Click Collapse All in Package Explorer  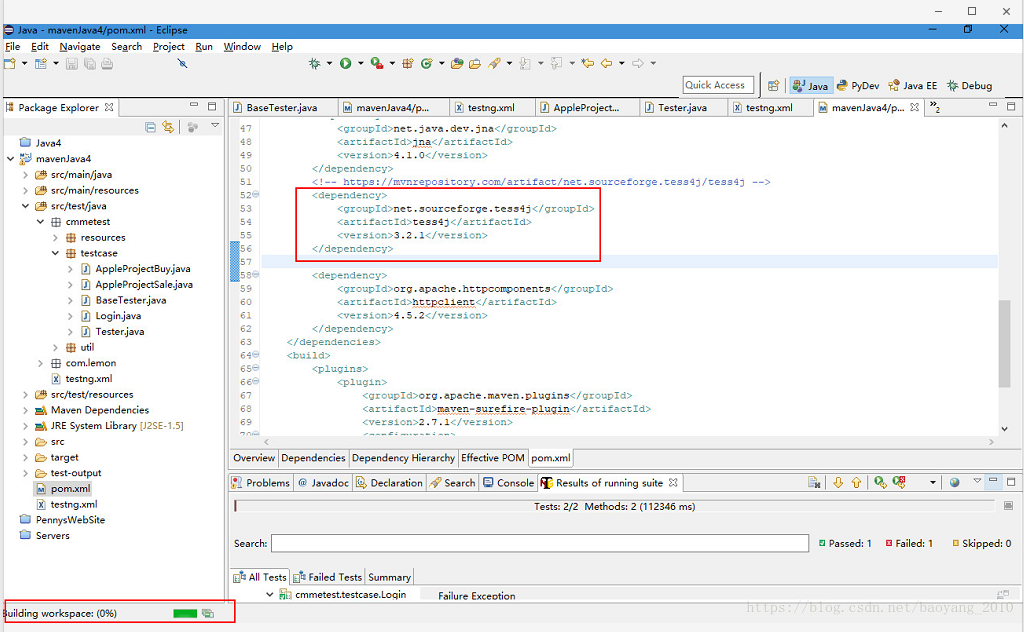coord(150,127)
